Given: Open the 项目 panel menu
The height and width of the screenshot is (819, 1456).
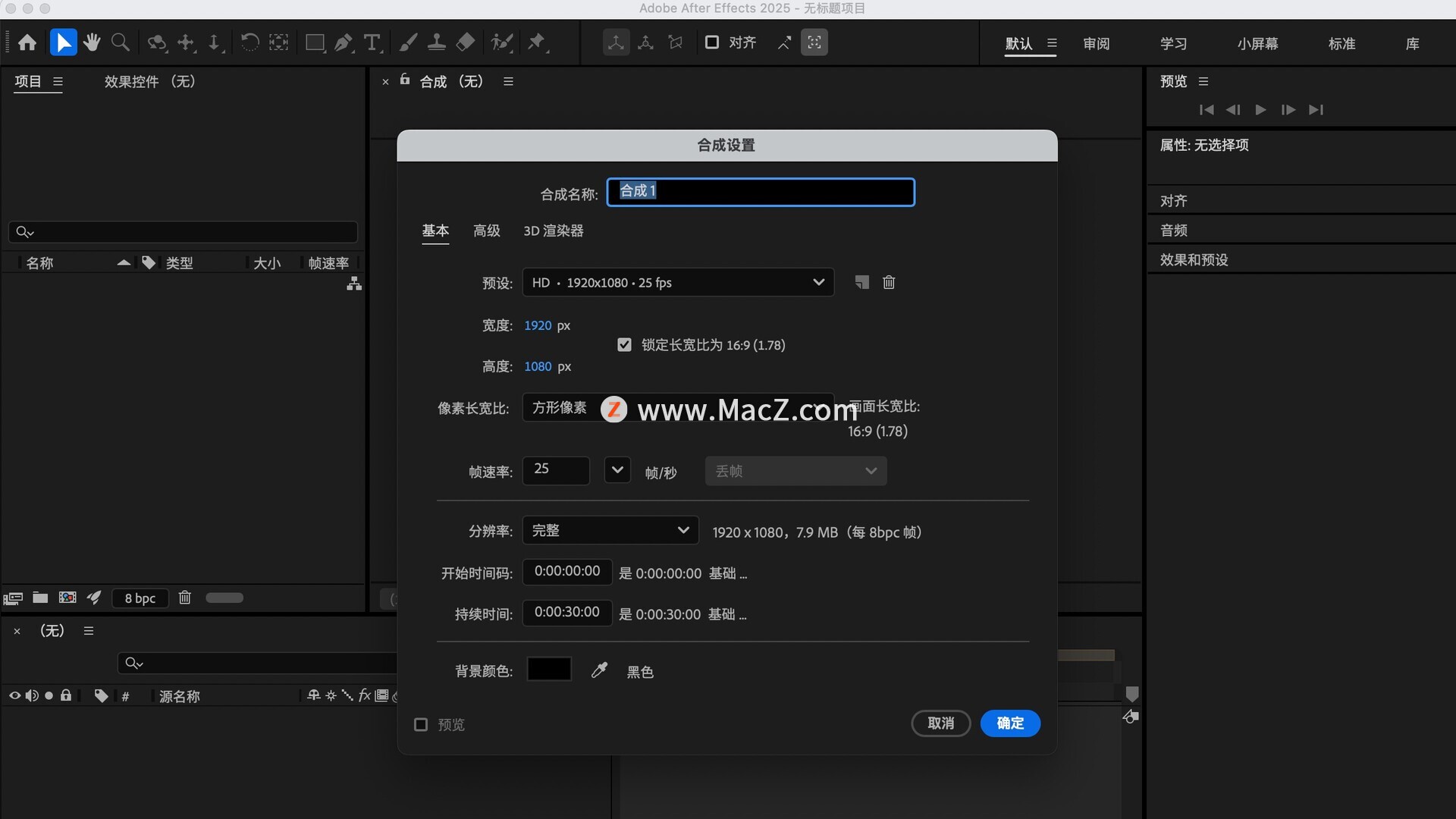Looking at the screenshot, I should tap(58, 81).
